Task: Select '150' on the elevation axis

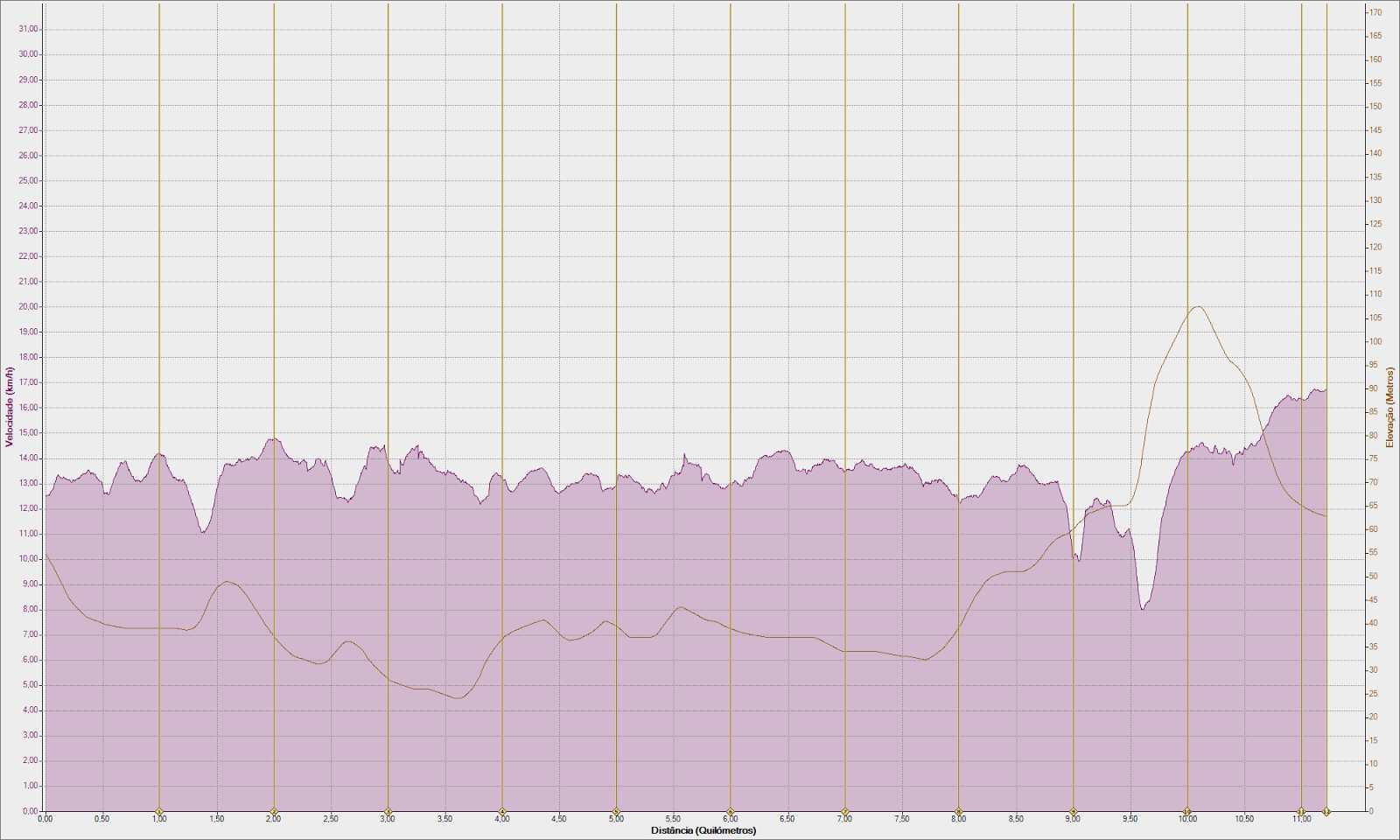Action: point(1375,107)
